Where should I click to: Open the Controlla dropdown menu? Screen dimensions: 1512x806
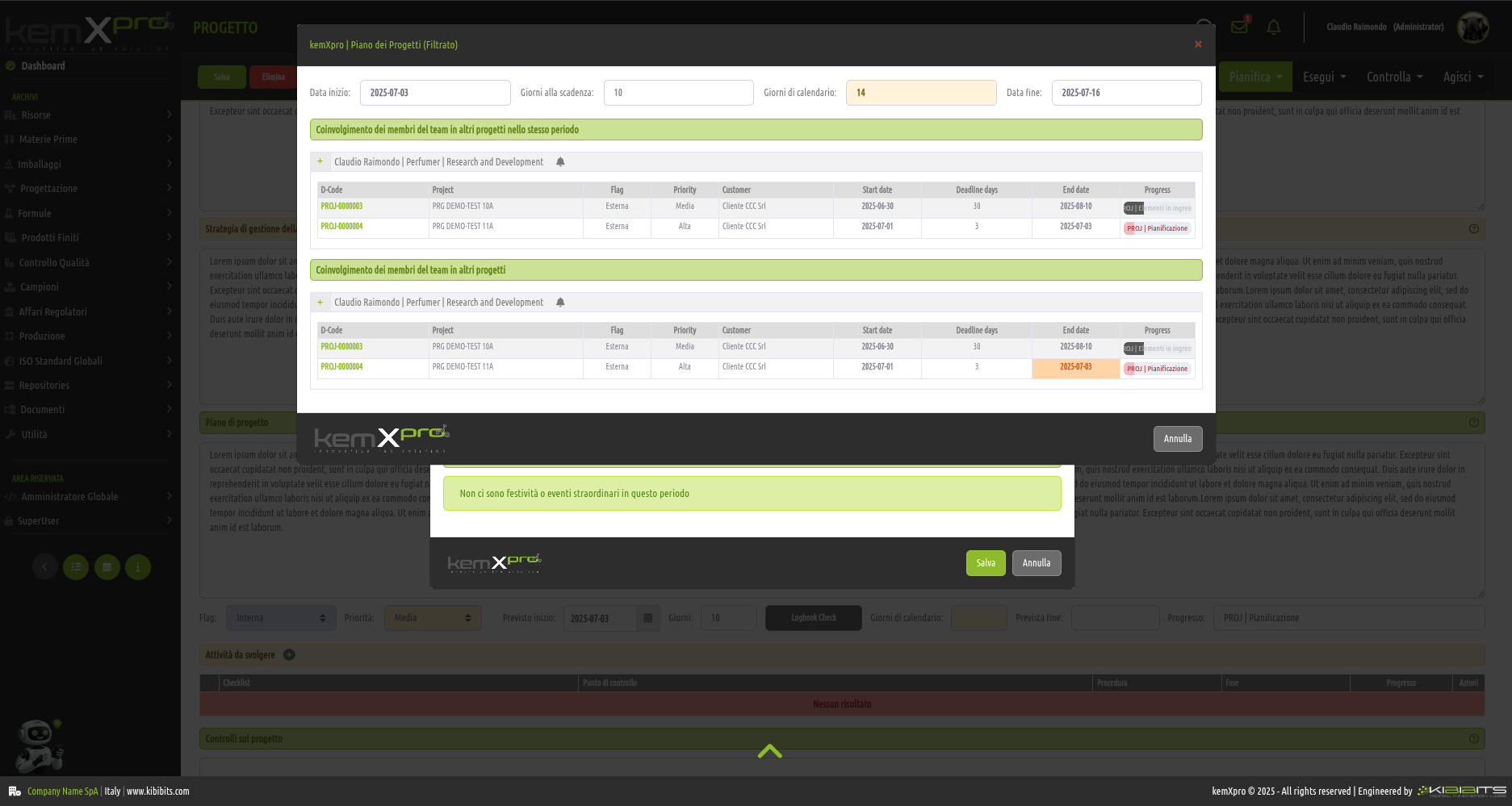(1394, 77)
